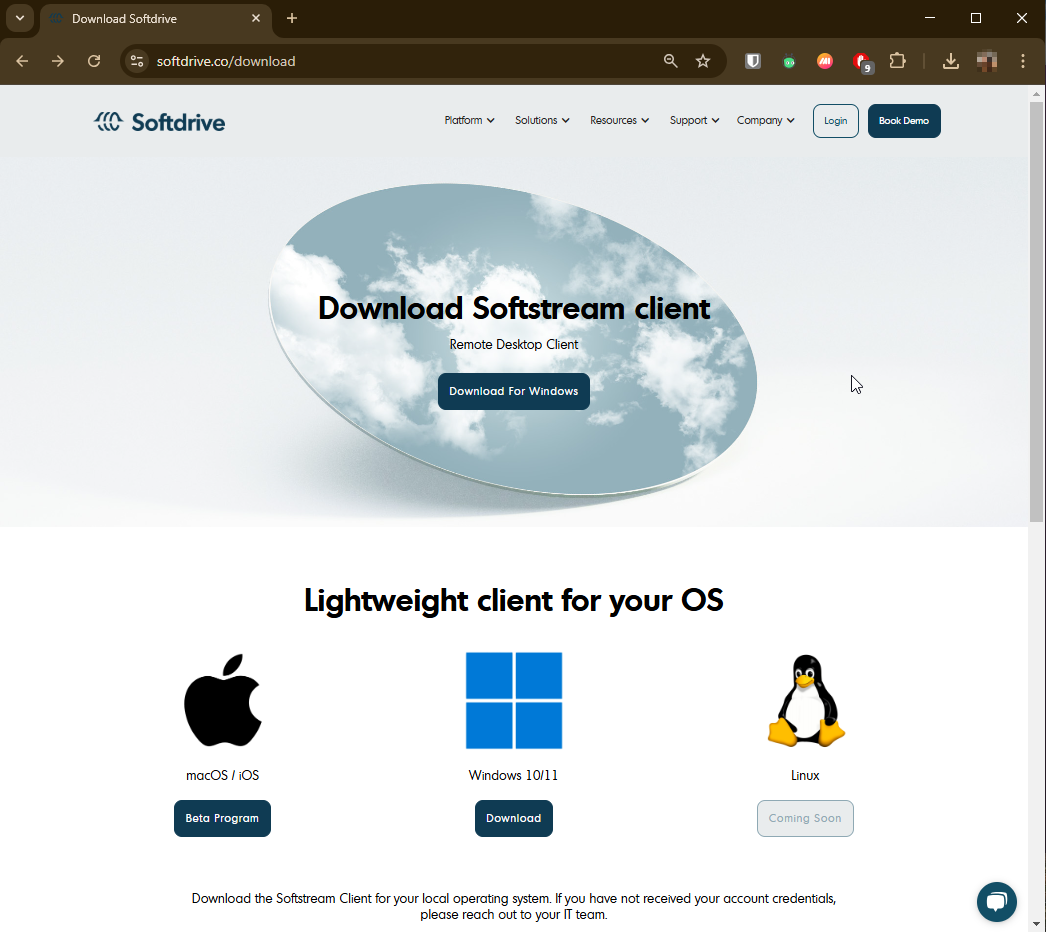Open the live chat bubble widget
The width and height of the screenshot is (1046, 932).
[997, 902]
